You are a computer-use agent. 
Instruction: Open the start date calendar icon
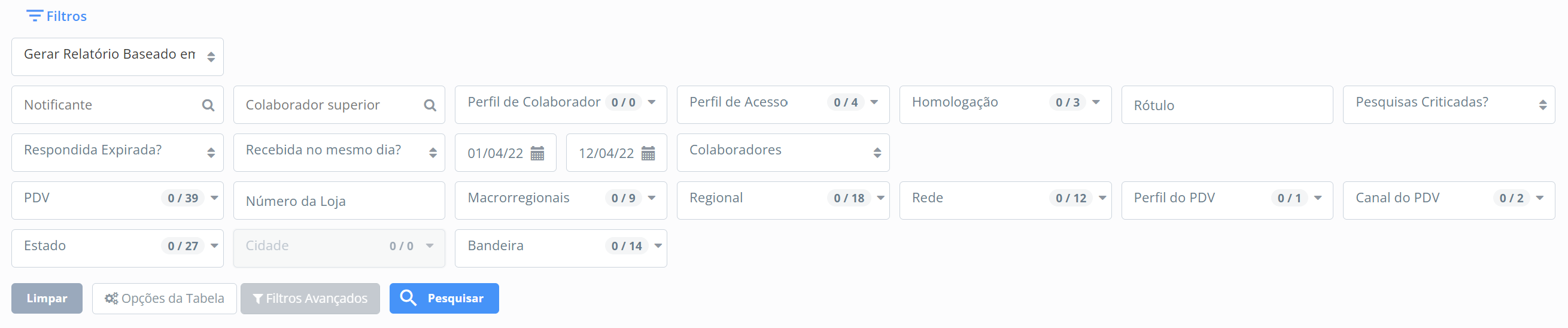coord(537,153)
